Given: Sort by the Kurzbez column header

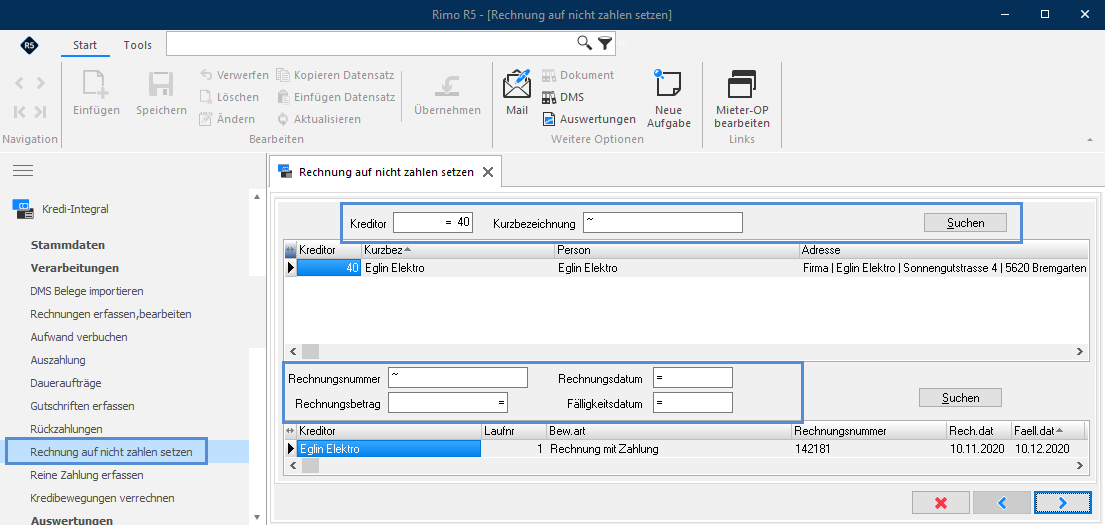Looking at the screenshot, I should point(458,250).
